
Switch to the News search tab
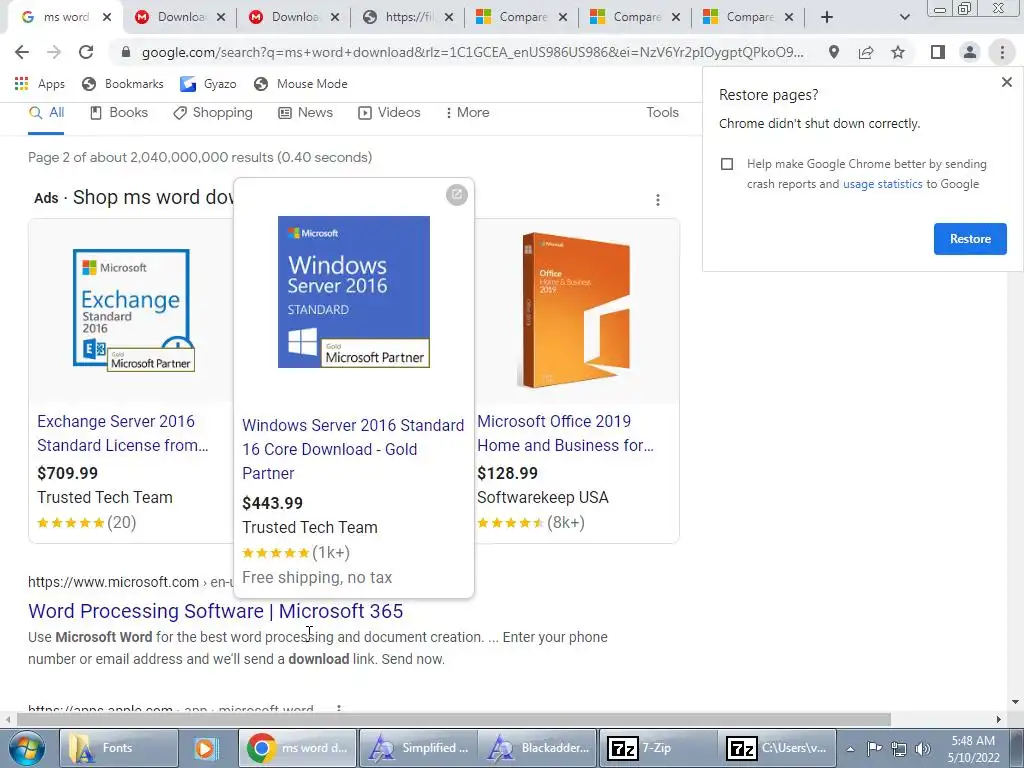click(x=306, y=112)
